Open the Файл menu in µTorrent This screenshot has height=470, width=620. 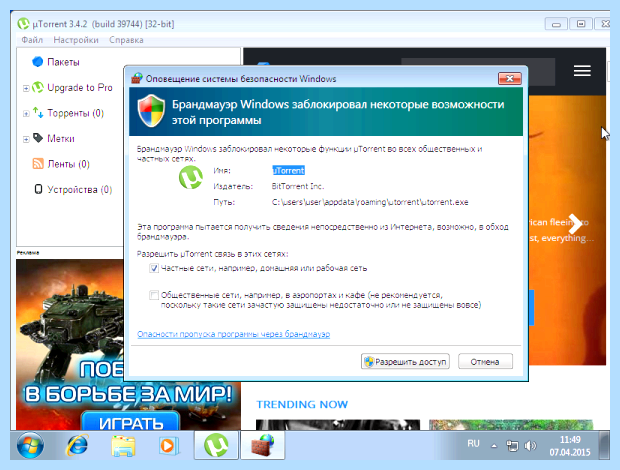click(32, 40)
